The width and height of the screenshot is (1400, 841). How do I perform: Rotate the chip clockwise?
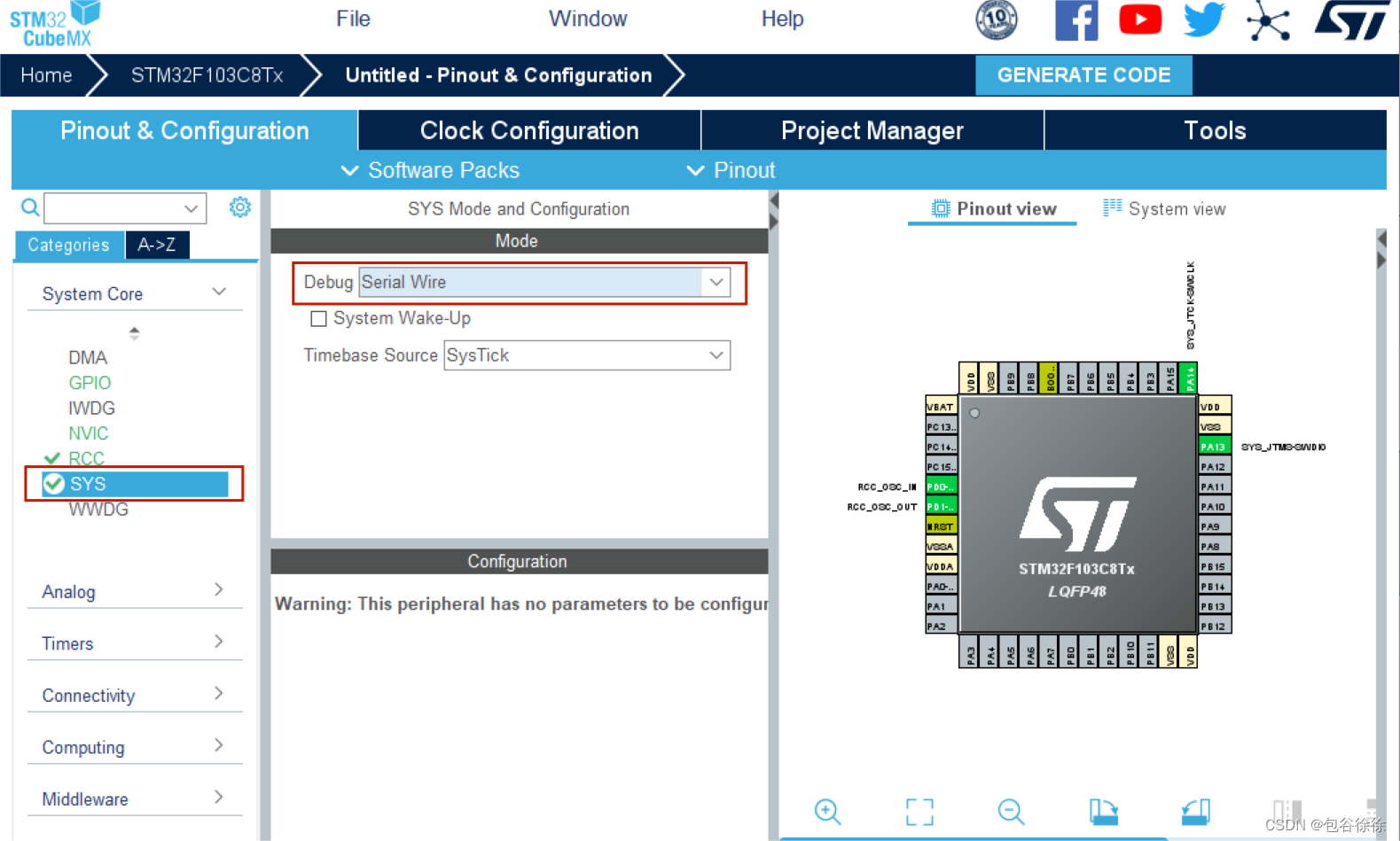tap(1103, 811)
